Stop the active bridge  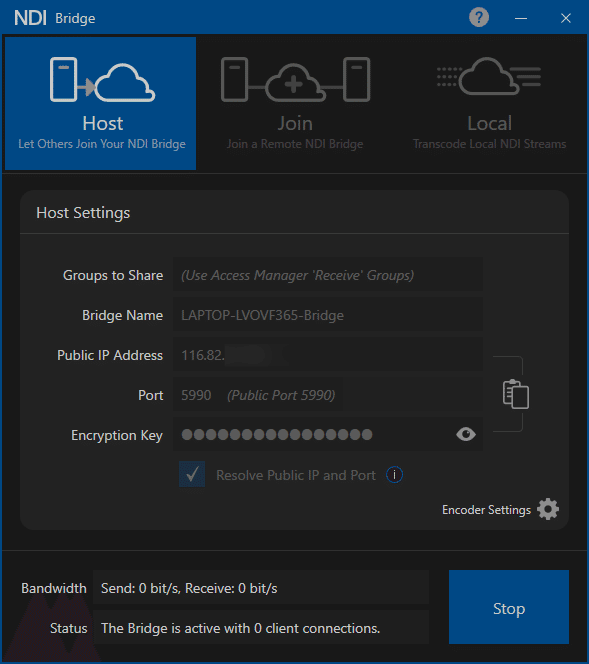click(x=509, y=607)
